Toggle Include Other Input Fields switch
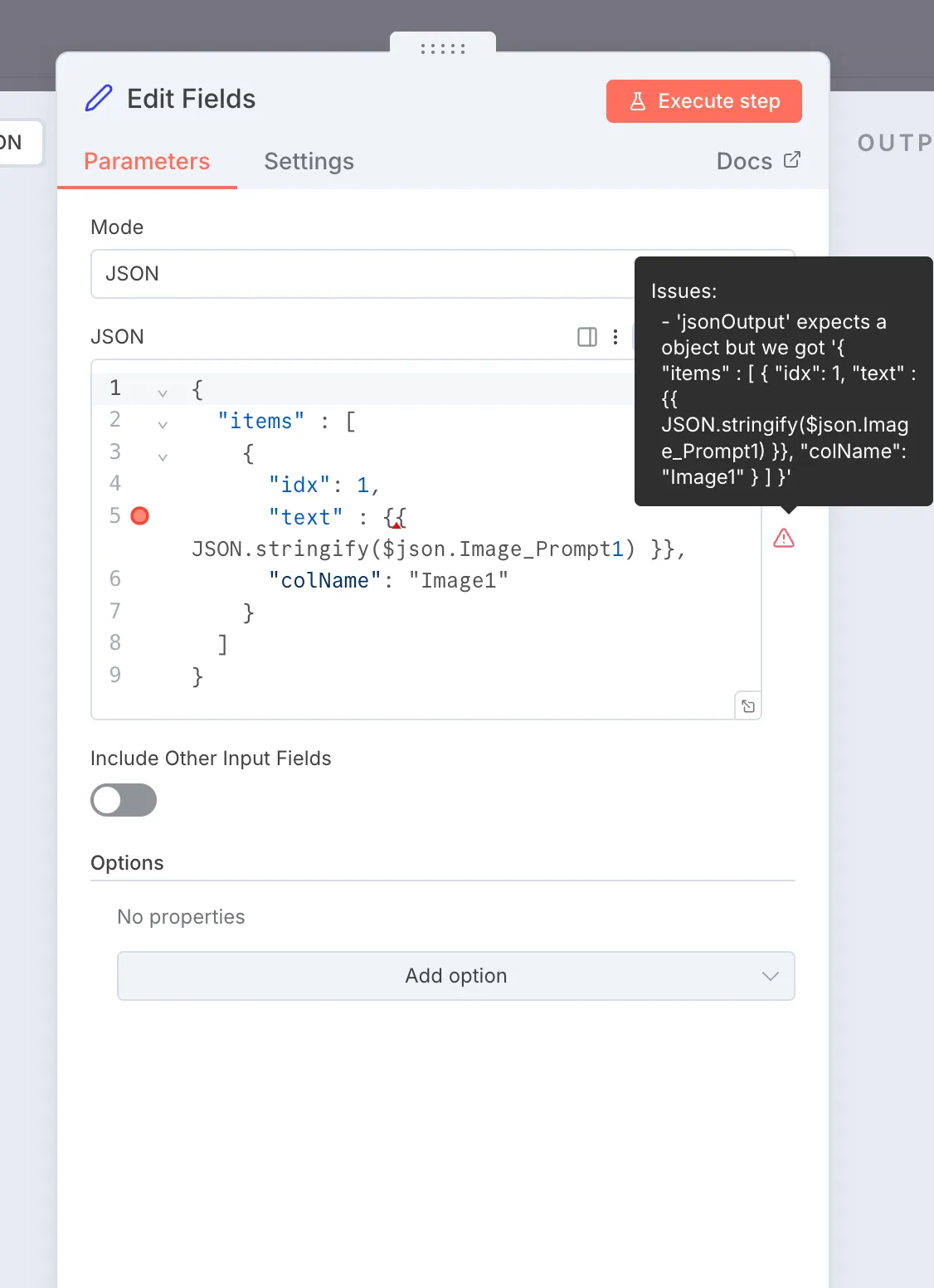The height and width of the screenshot is (1288, 934). (x=124, y=800)
